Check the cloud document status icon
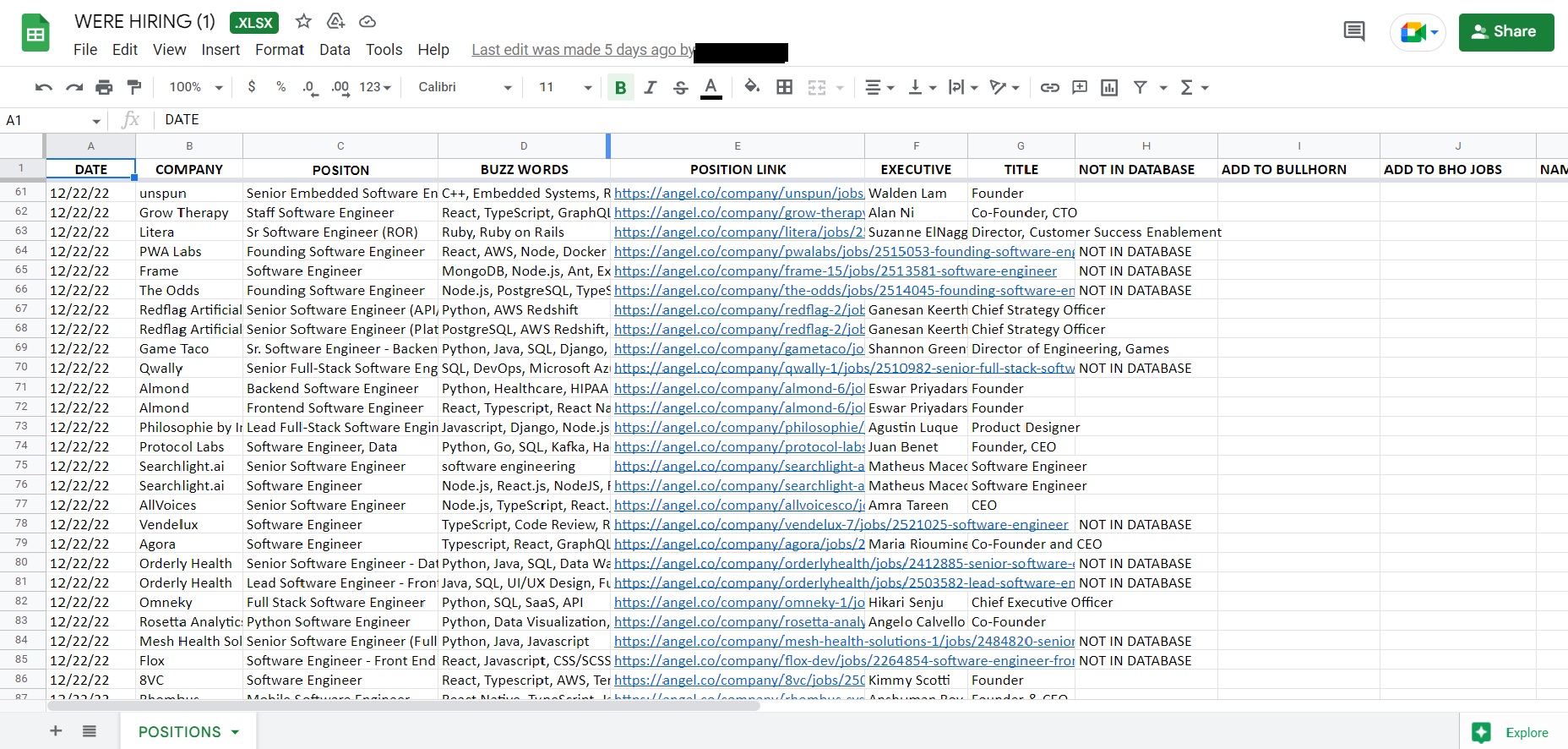This screenshot has width=1568, height=749. point(367,21)
